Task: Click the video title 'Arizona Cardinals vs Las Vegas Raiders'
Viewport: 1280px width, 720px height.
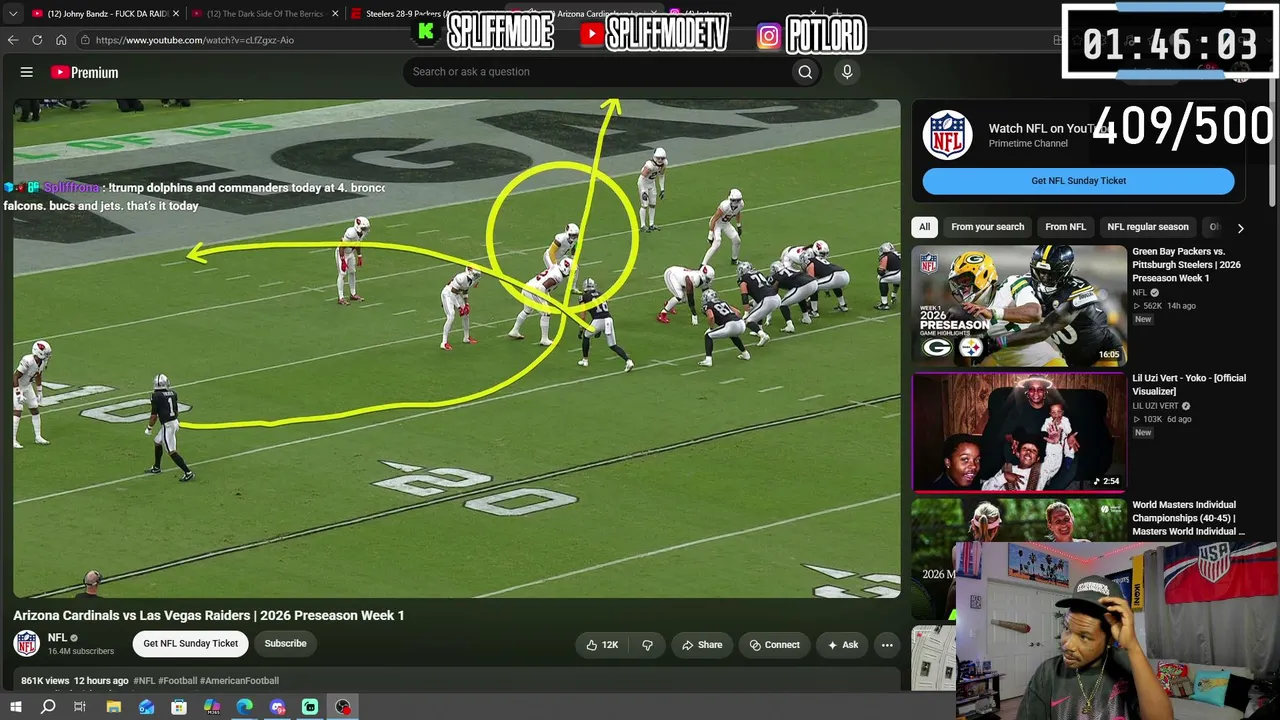Action: 209,616
